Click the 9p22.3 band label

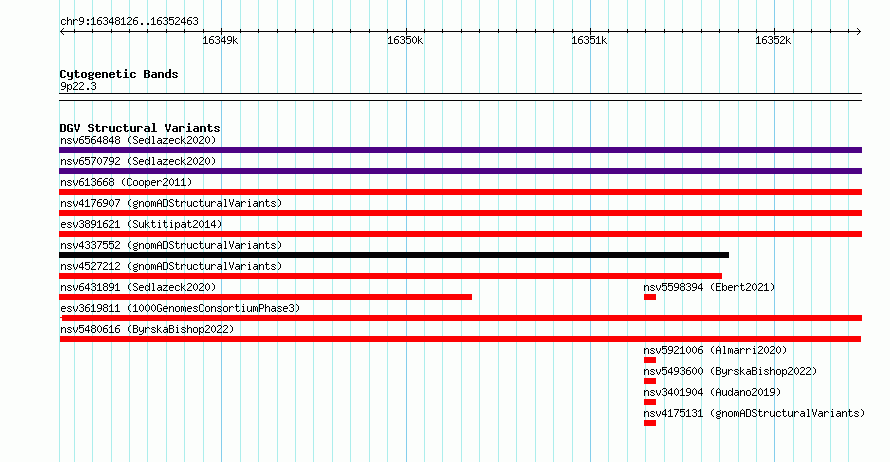pos(78,86)
